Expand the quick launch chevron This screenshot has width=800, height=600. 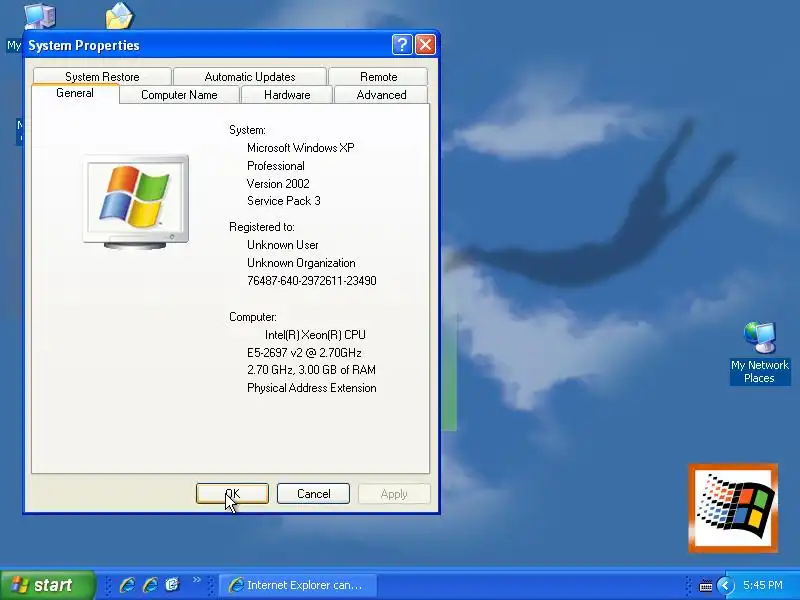point(197,580)
